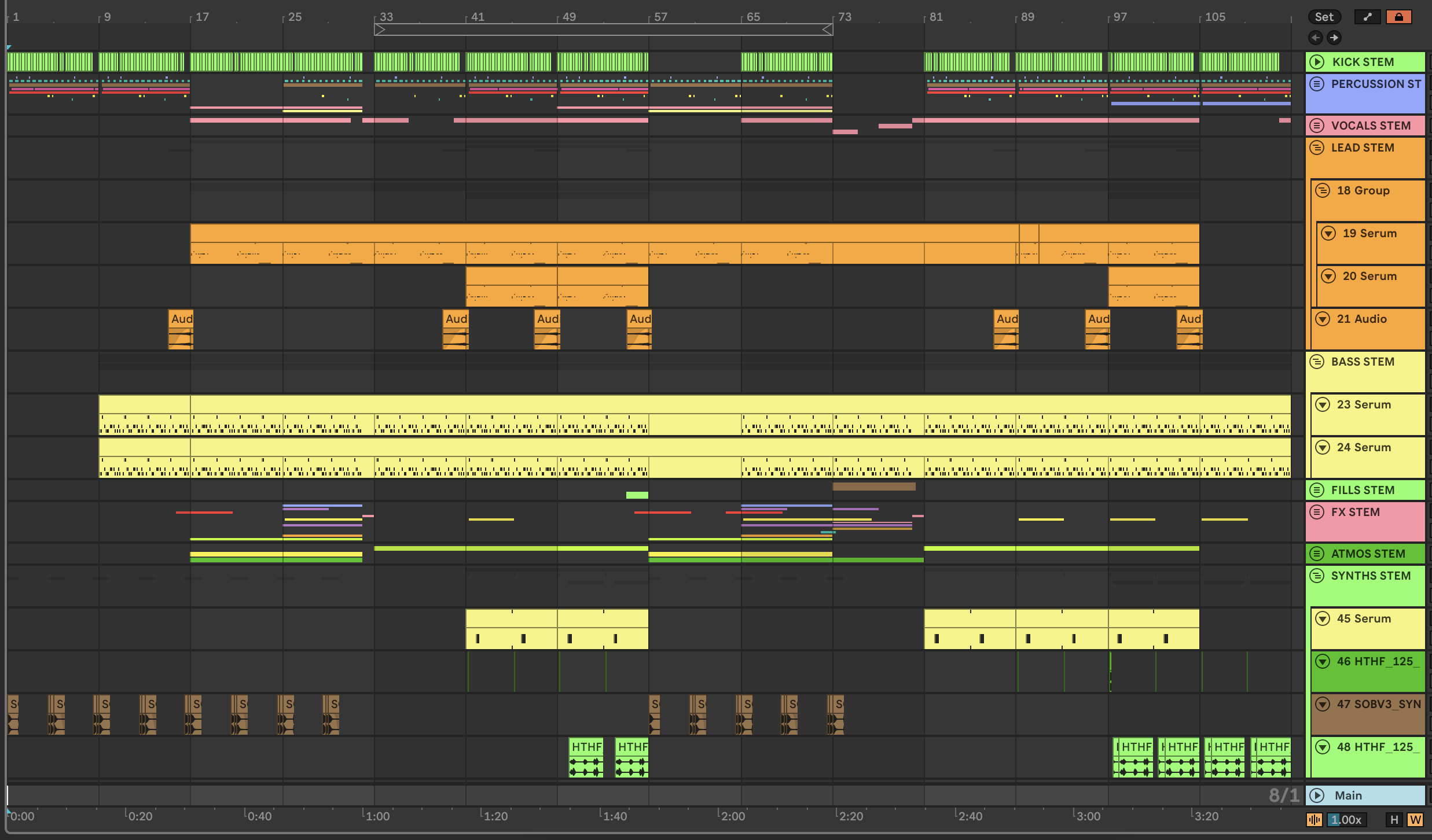Fold the 45 Serum track

tap(1323, 618)
